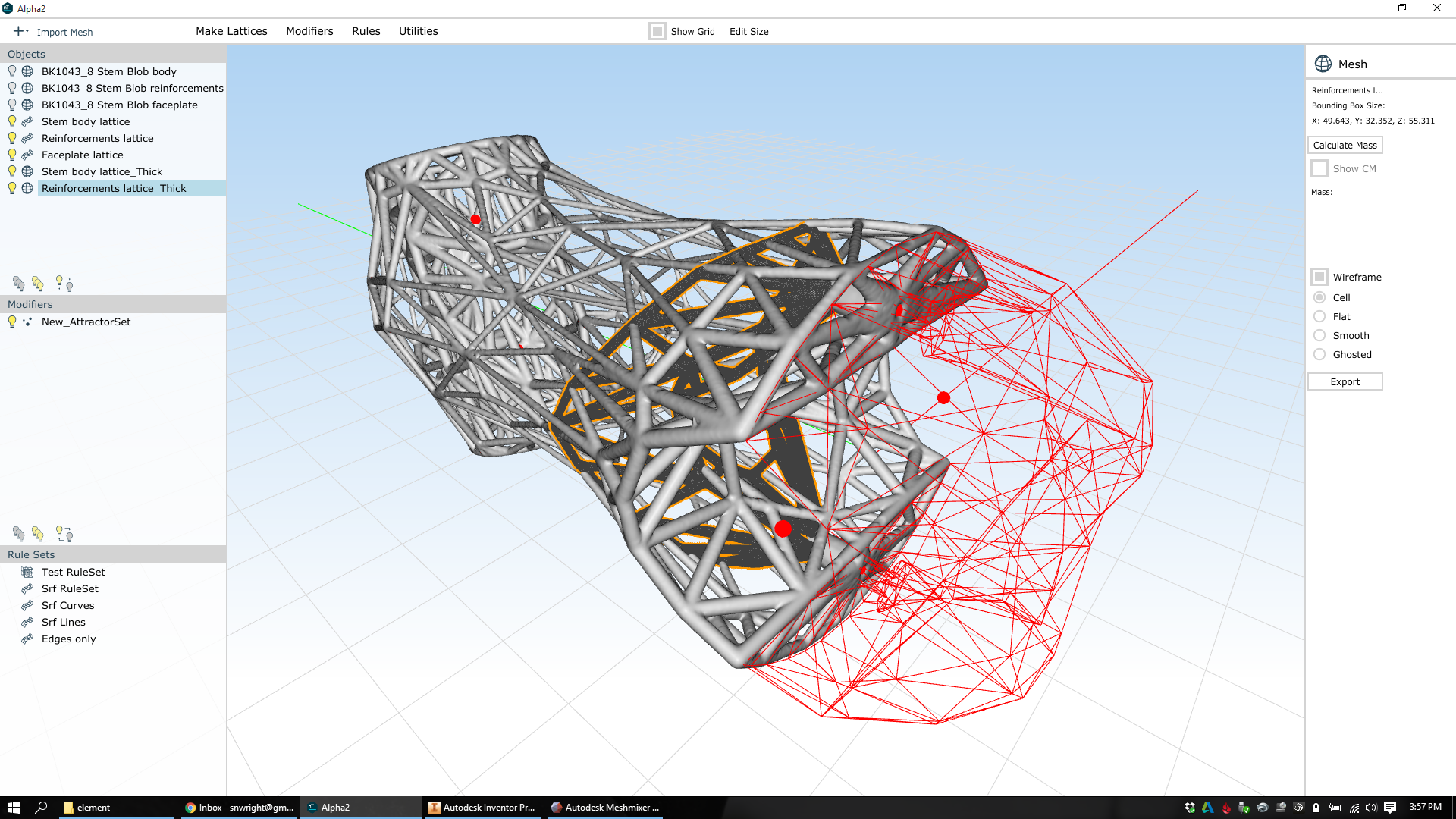Click lattice icon next to Reinforcements lattice

click(27, 138)
